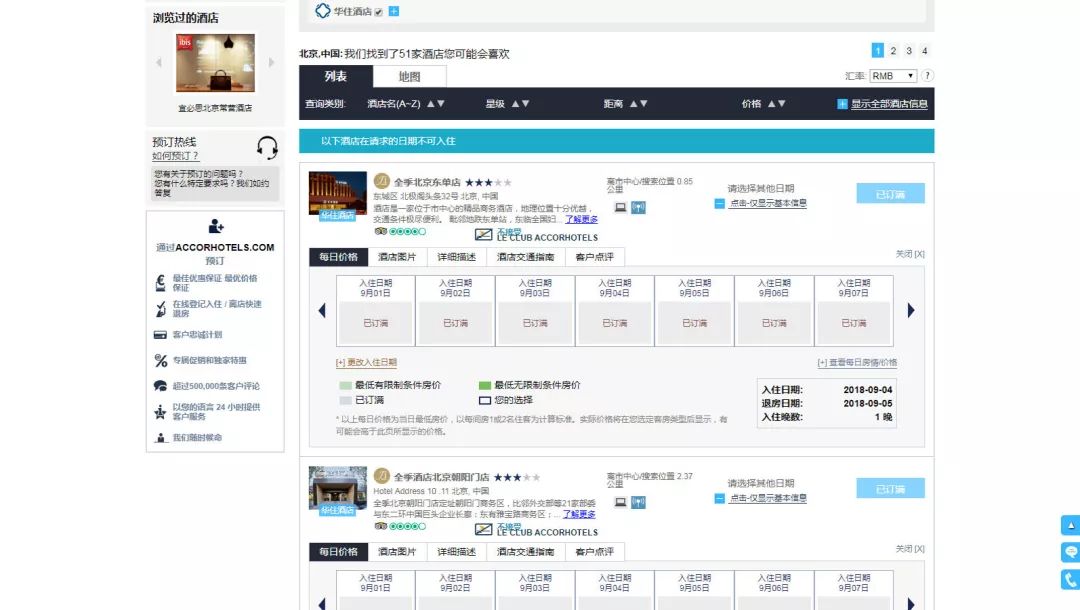This screenshot has height=610, width=1080.
Task: Go to results page 3
Action: click(x=909, y=51)
